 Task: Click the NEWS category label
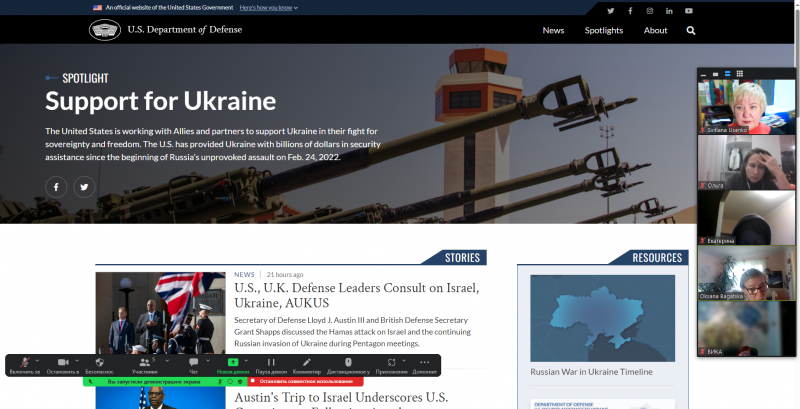click(x=244, y=274)
